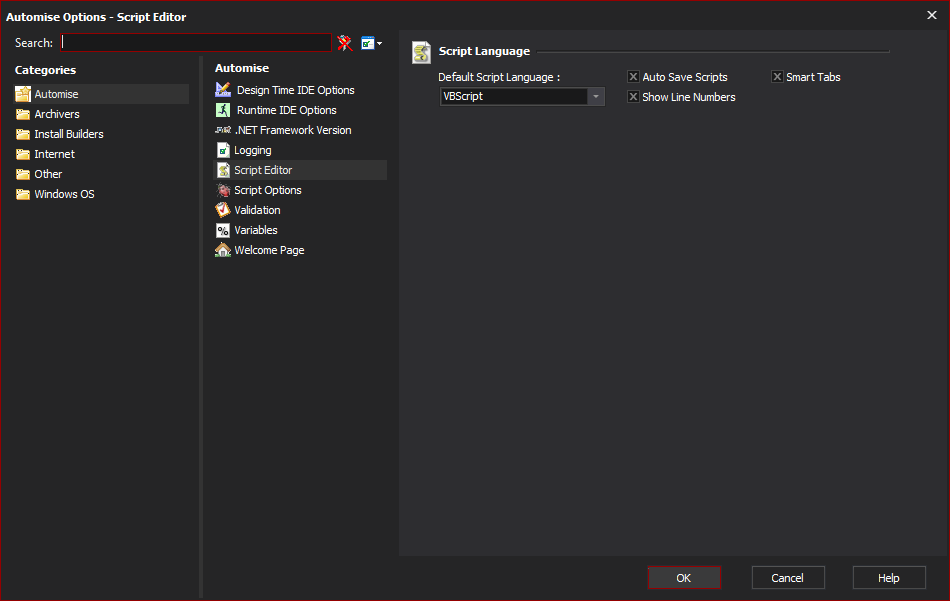Click the Cancel button

[x=788, y=577]
